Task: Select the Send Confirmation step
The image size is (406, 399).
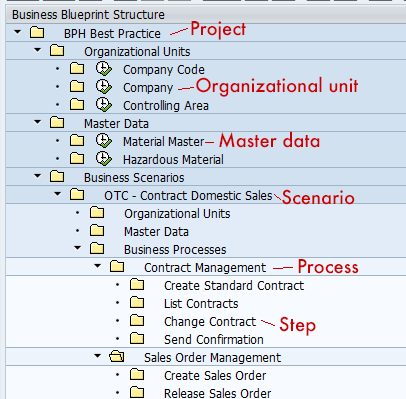Action: click(x=214, y=340)
